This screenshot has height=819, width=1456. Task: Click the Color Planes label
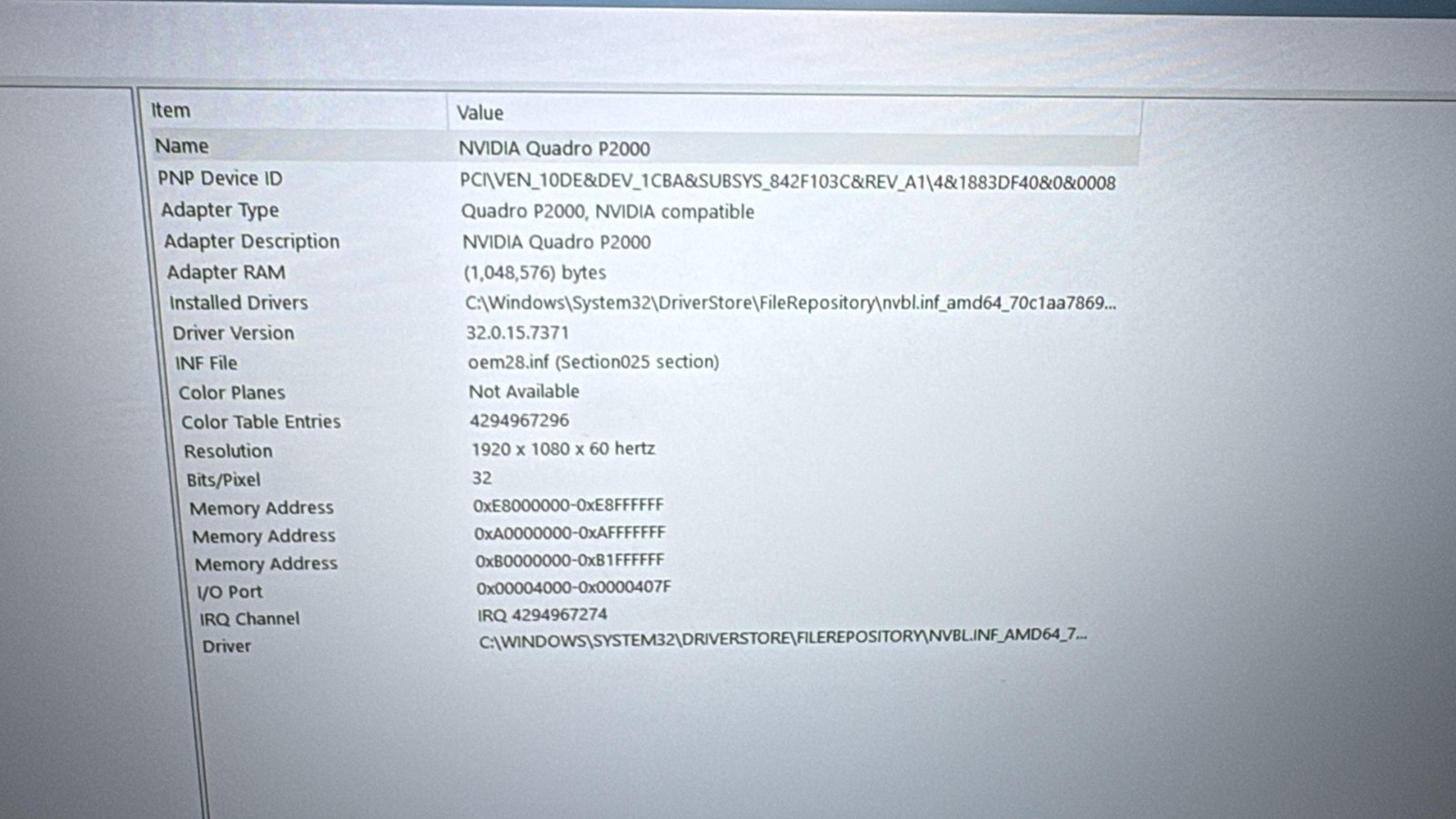[x=232, y=392]
